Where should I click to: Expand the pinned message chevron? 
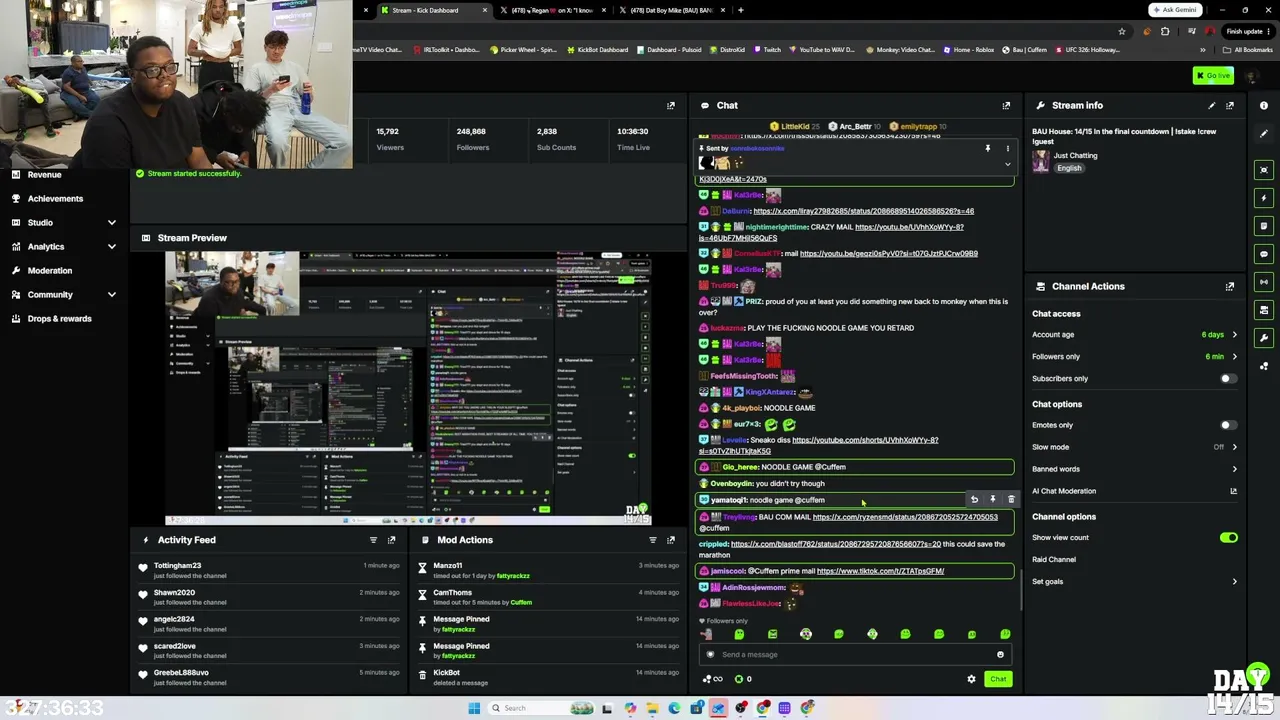[x=1007, y=164]
